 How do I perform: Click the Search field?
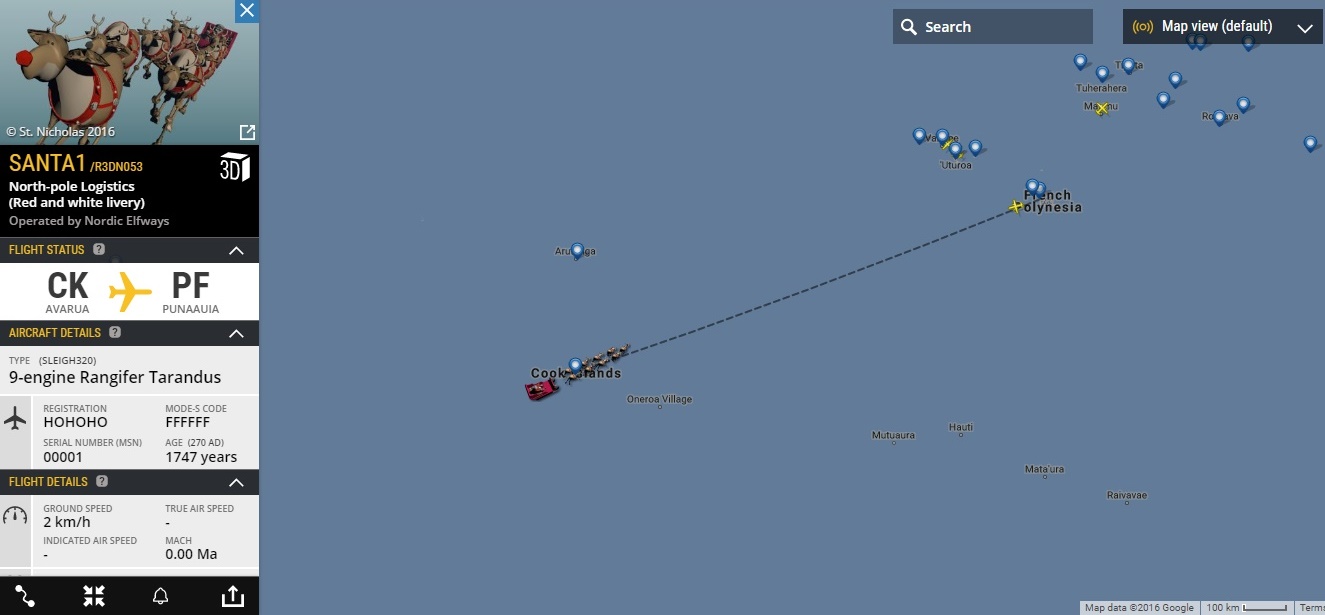click(993, 27)
